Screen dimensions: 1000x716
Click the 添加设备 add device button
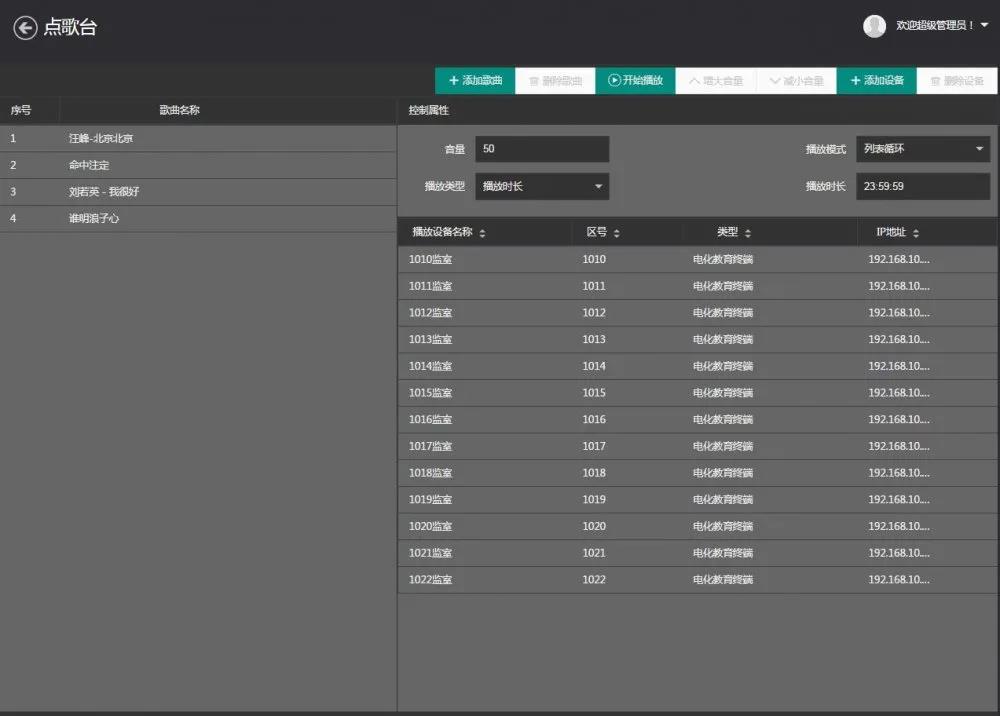[x=876, y=81]
